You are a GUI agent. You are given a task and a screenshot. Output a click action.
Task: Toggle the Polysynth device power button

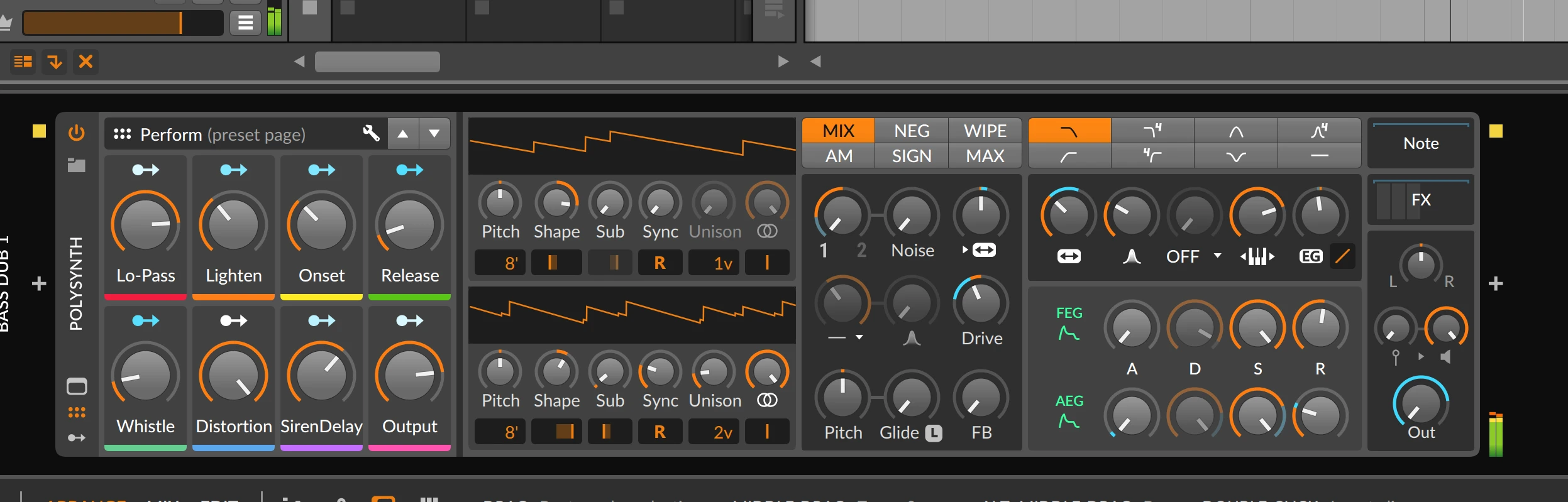tap(76, 133)
